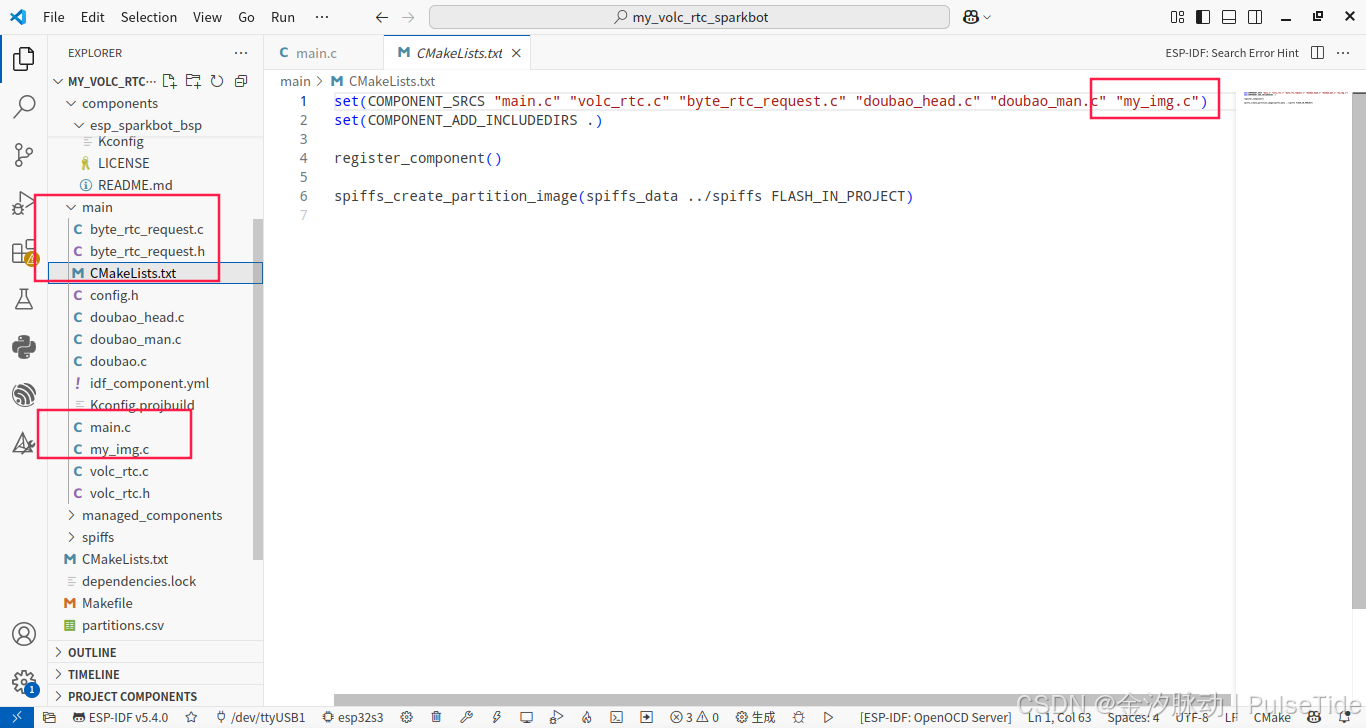
Task: Click the build, flash and monitor flame icon
Action: point(587,717)
